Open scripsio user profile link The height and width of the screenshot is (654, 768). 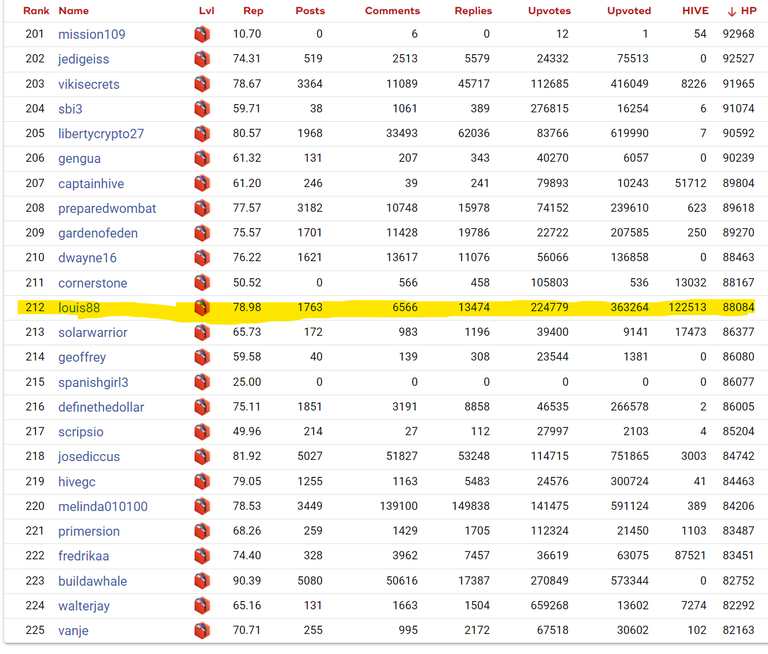click(x=81, y=432)
